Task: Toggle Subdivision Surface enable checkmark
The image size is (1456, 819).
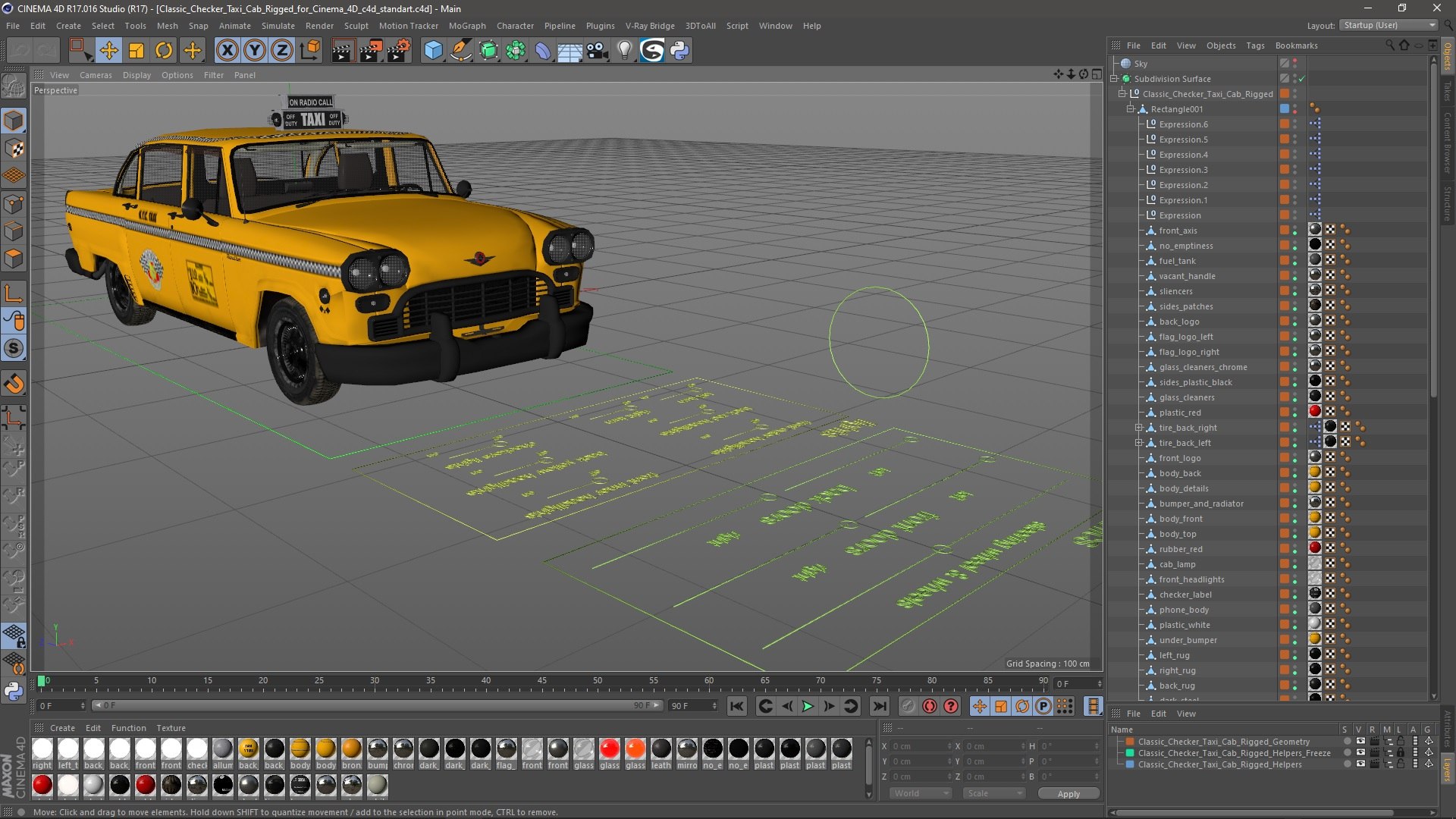Action: click(1302, 79)
